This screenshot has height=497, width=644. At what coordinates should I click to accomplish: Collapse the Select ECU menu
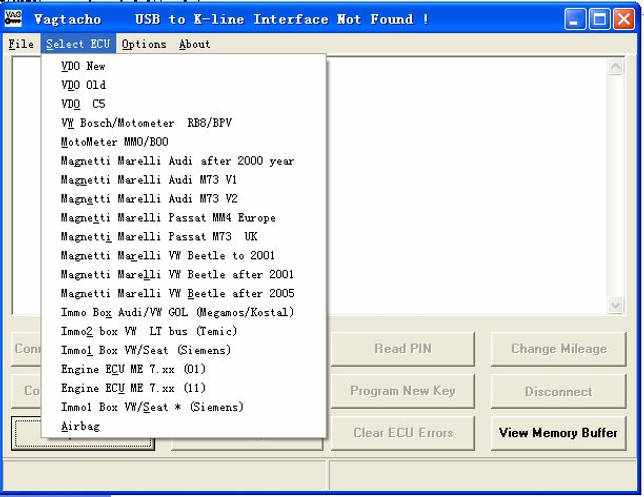click(78, 44)
